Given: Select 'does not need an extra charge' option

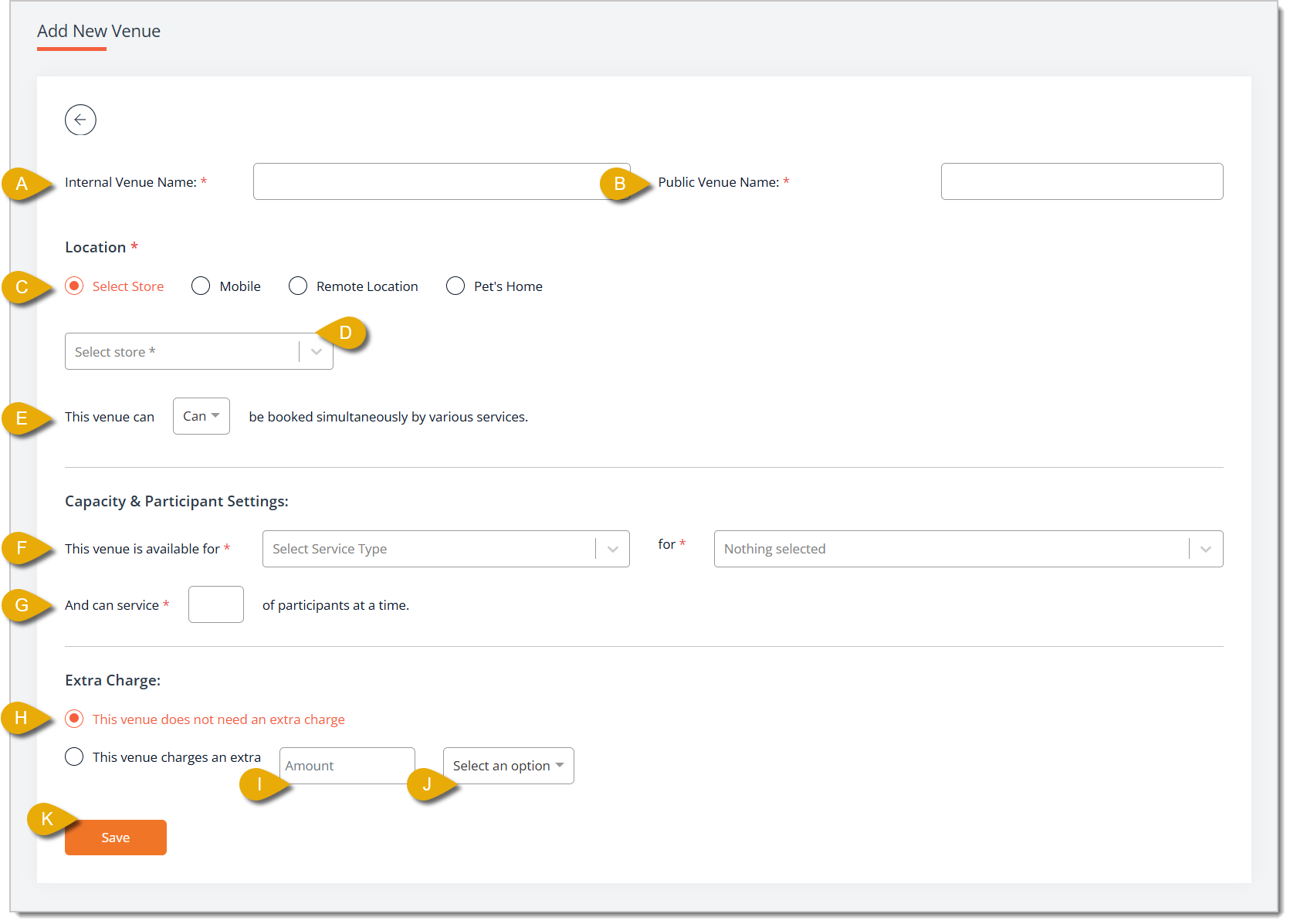Looking at the screenshot, I should coord(74,719).
